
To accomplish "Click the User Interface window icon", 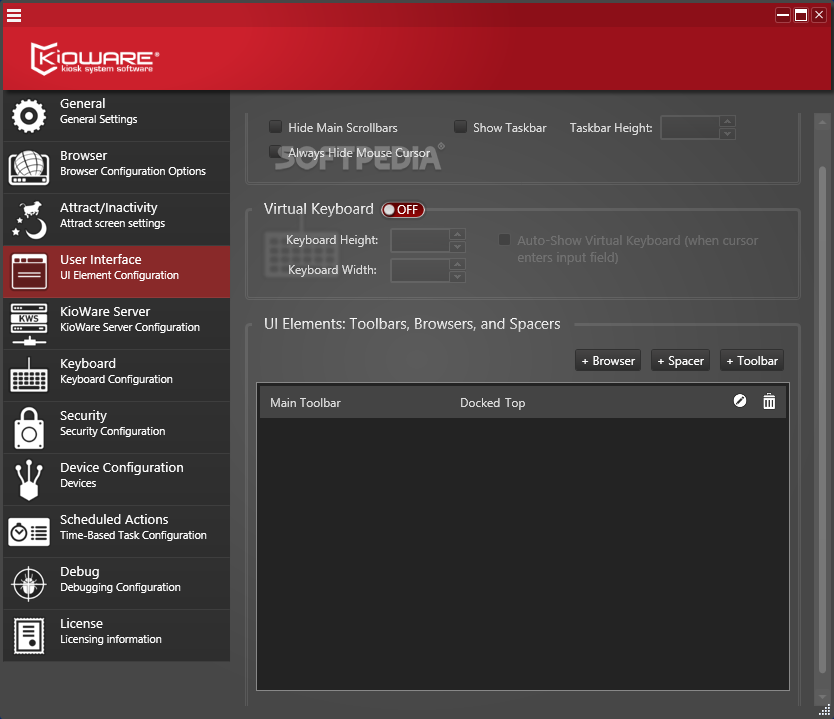I will point(29,272).
